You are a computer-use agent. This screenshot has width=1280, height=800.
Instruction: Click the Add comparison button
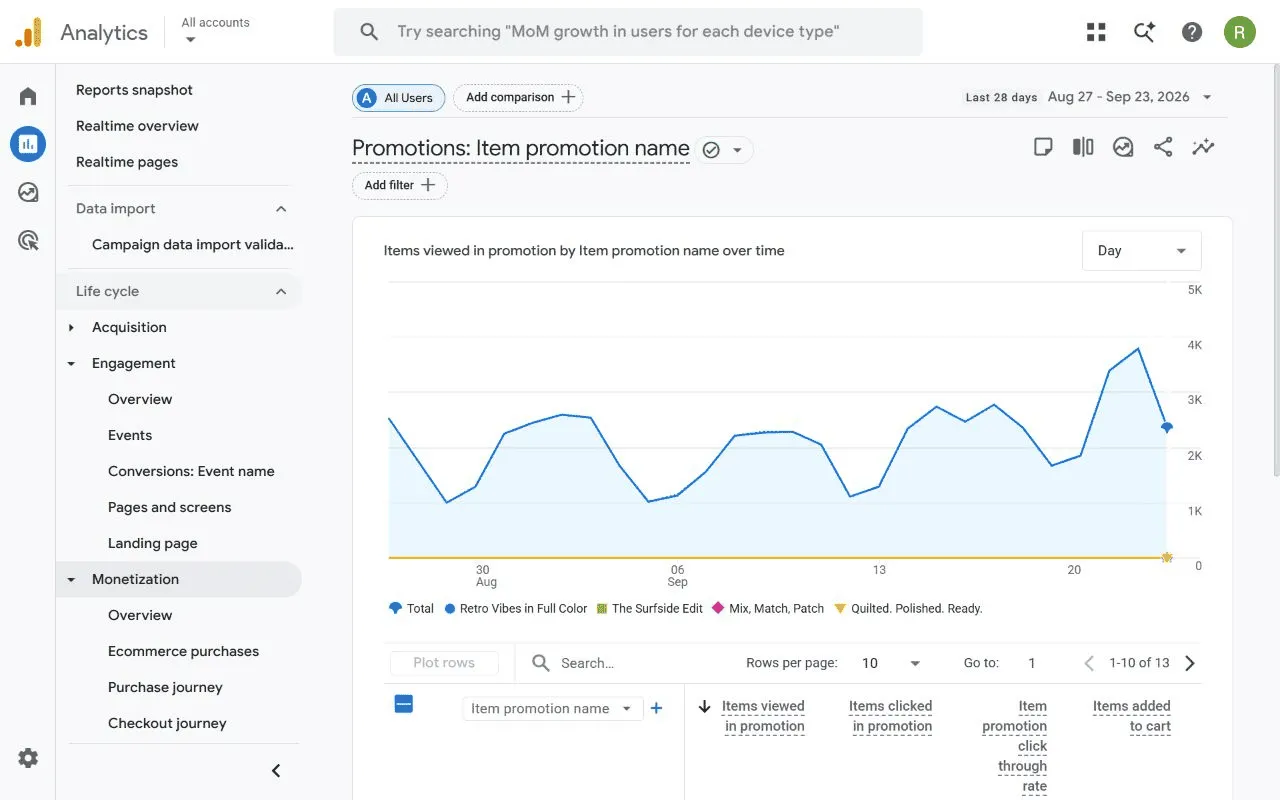click(518, 97)
